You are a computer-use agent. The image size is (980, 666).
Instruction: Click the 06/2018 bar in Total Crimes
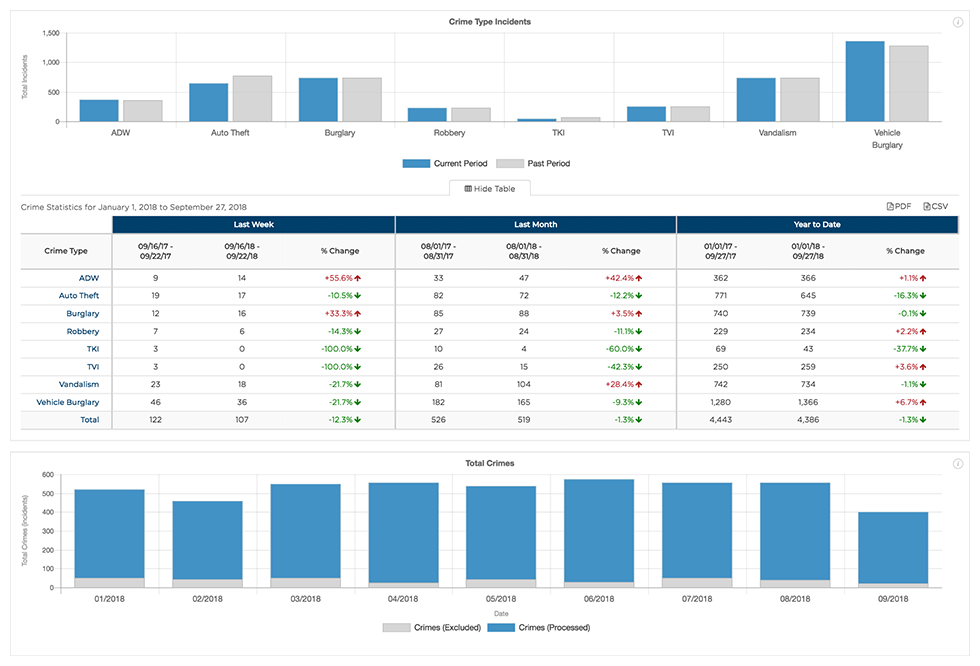click(x=599, y=530)
